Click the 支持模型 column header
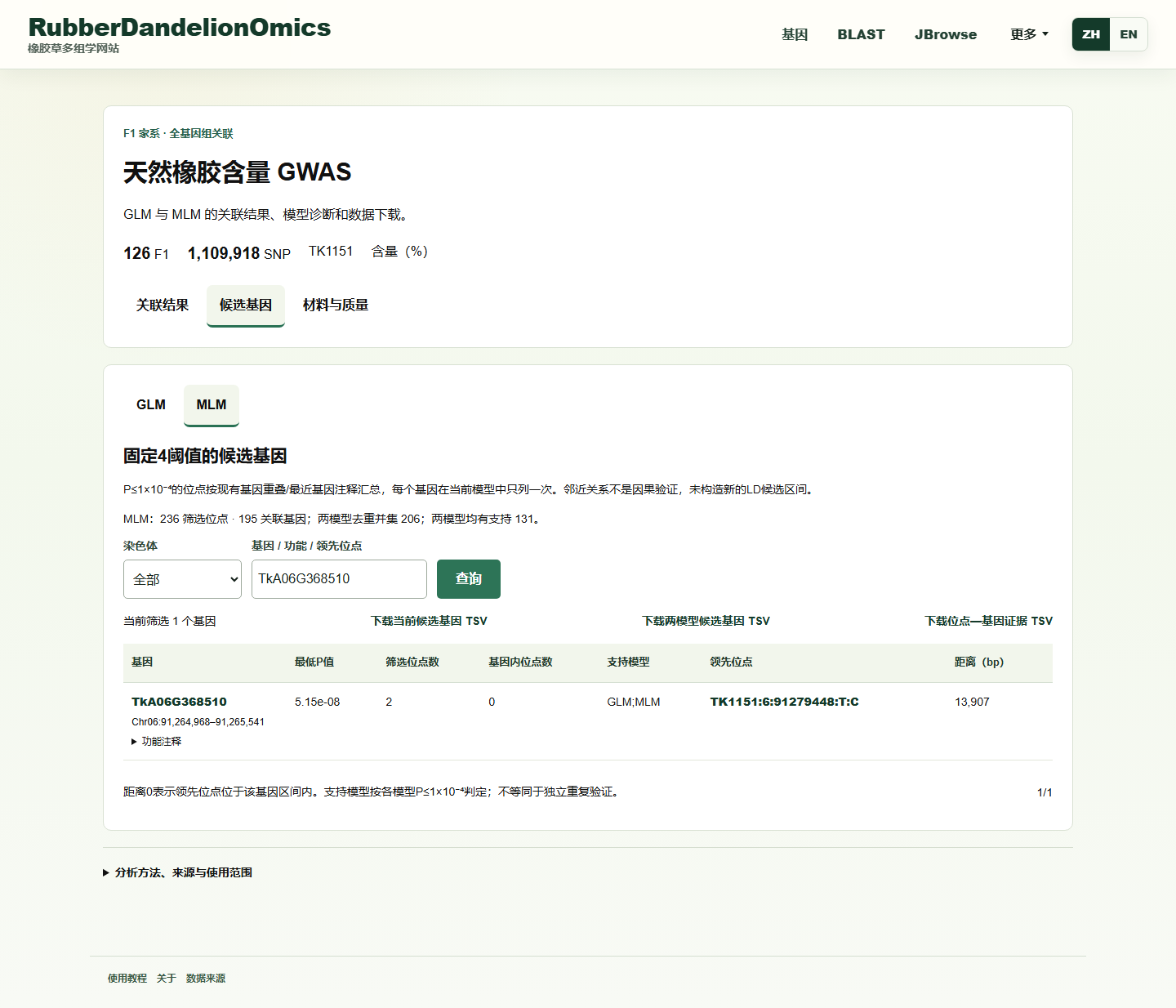Image resolution: width=1176 pixels, height=1008 pixels. pyautogui.click(x=628, y=662)
